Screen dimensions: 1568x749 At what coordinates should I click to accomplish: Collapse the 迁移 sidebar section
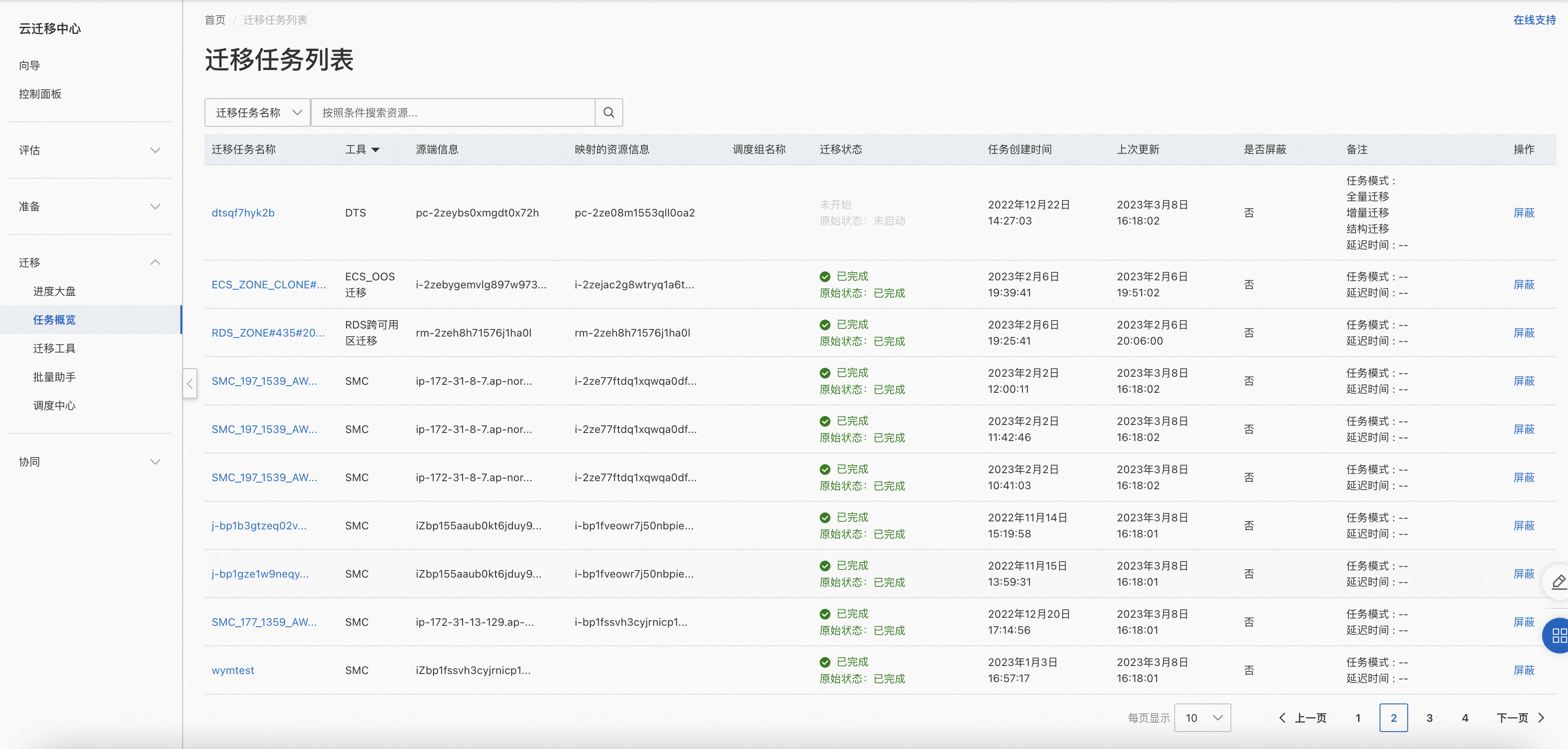89,262
